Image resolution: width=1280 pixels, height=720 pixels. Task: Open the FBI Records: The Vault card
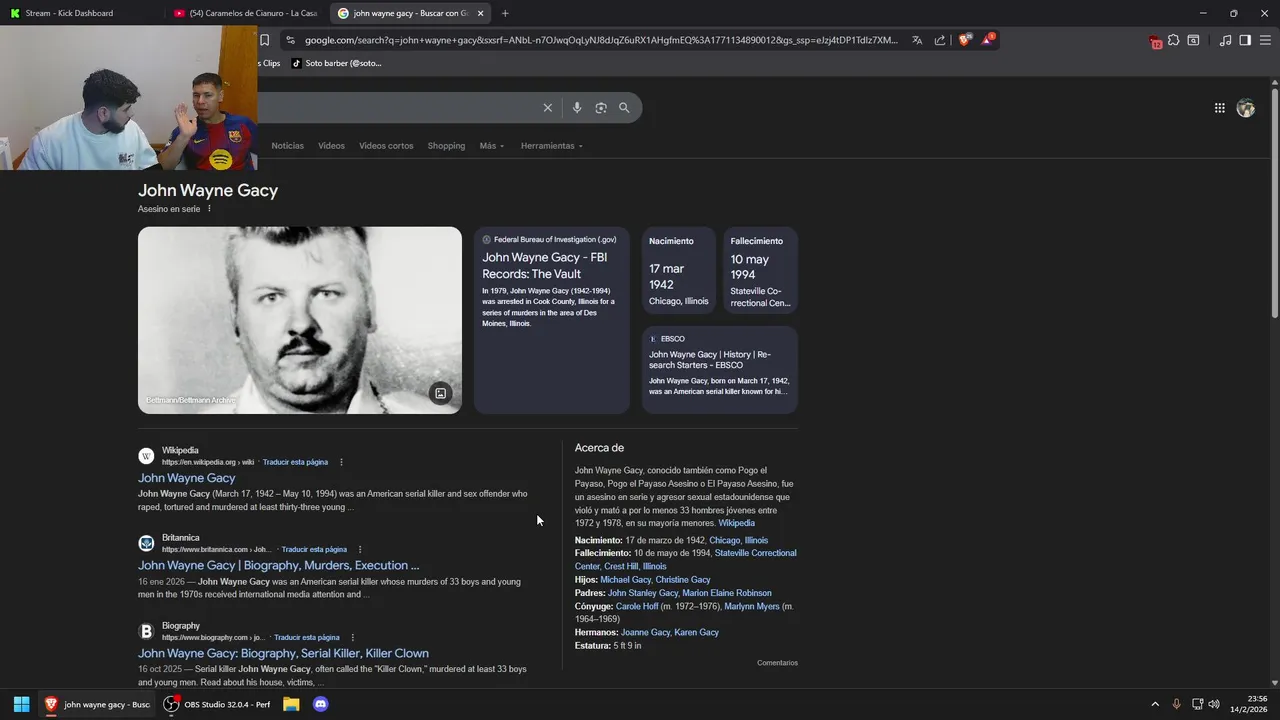(552, 320)
